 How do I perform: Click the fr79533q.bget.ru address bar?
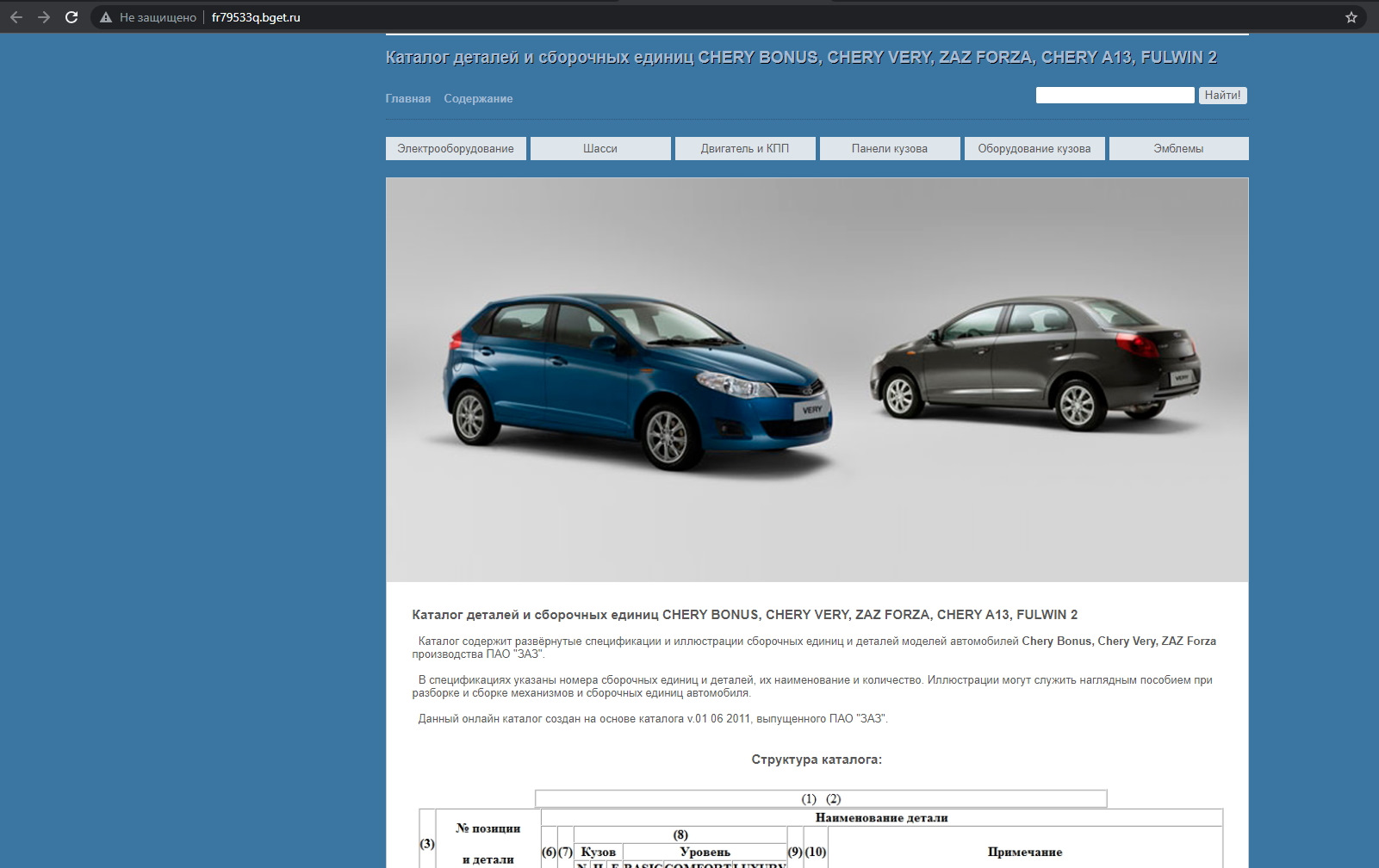click(256, 17)
